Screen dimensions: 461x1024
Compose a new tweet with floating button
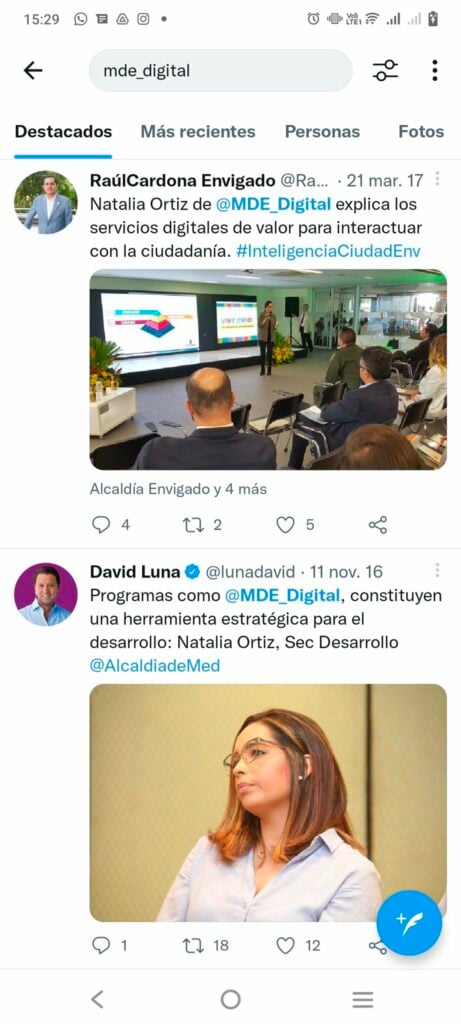(x=409, y=923)
